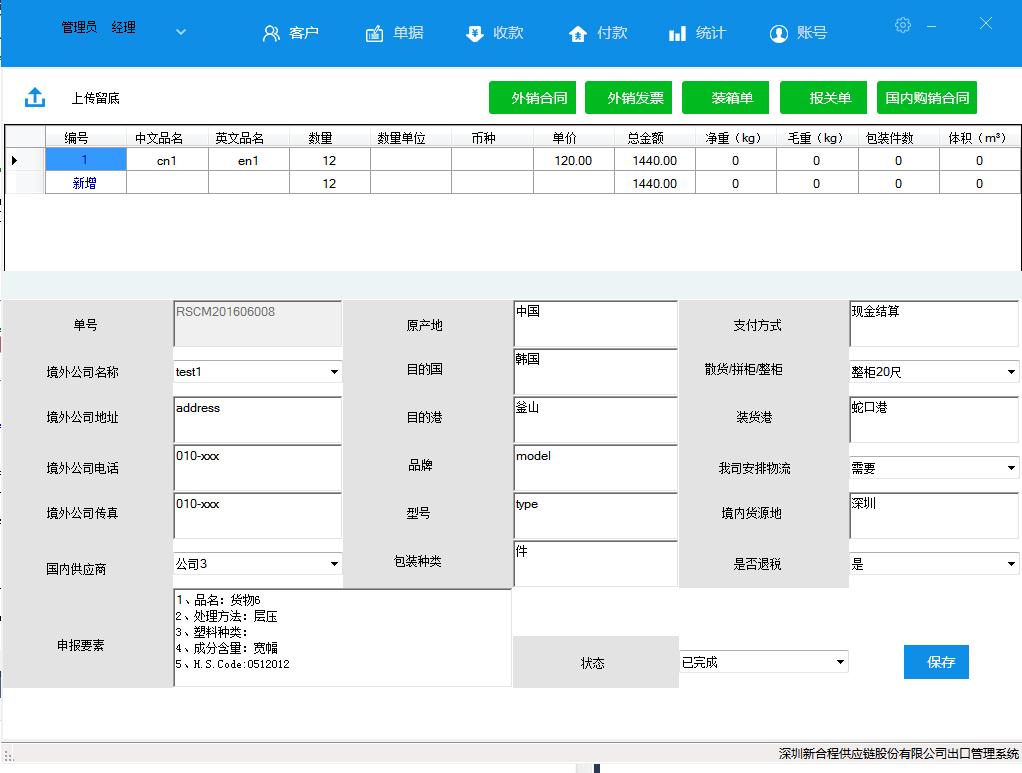The width and height of the screenshot is (1022, 773).
Task: Click the 品牌 field containing model
Action: point(596,468)
